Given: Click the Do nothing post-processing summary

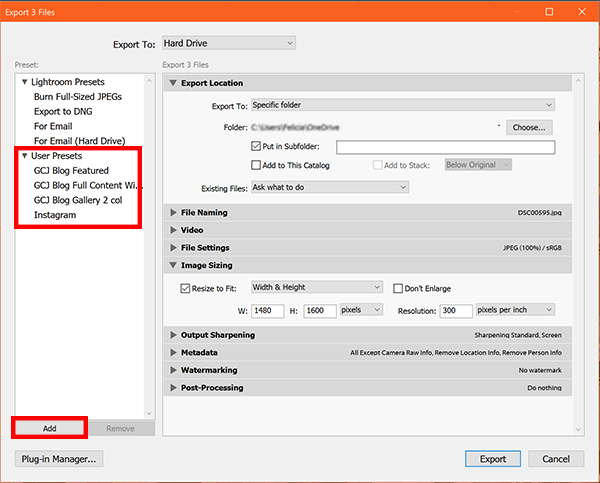Looking at the screenshot, I should [545, 388].
